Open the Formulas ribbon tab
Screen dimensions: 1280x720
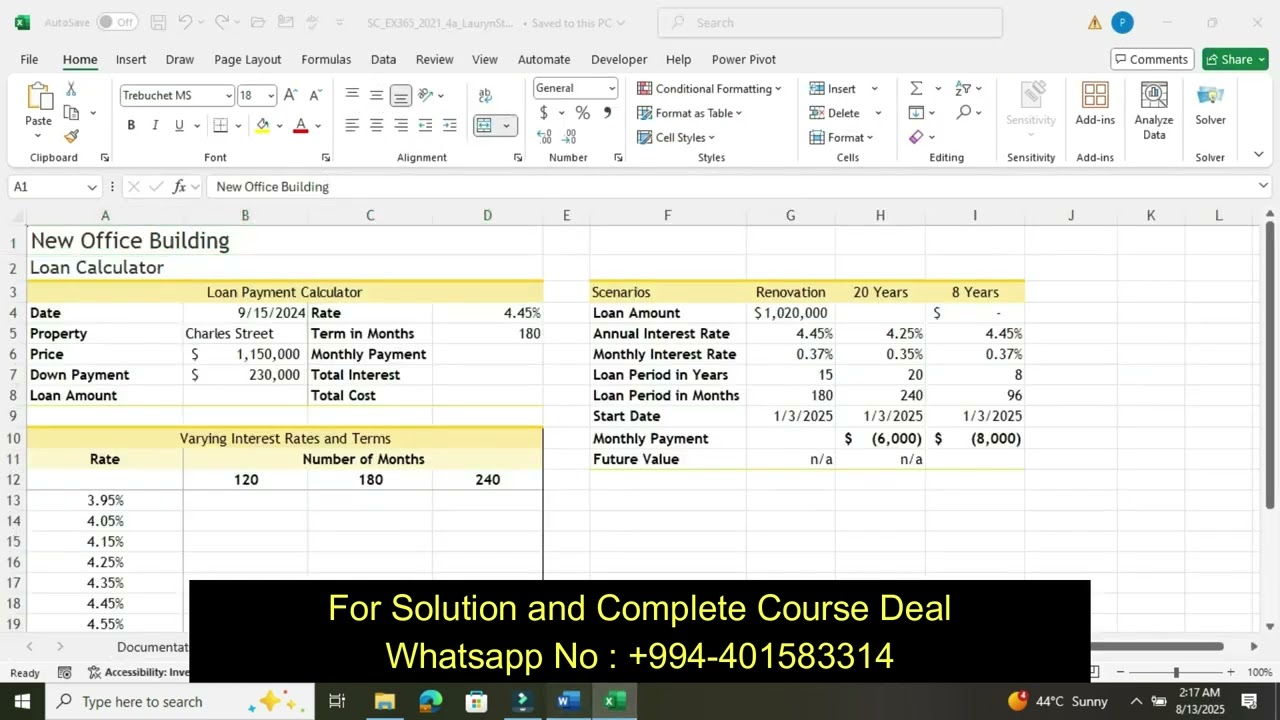tap(326, 59)
